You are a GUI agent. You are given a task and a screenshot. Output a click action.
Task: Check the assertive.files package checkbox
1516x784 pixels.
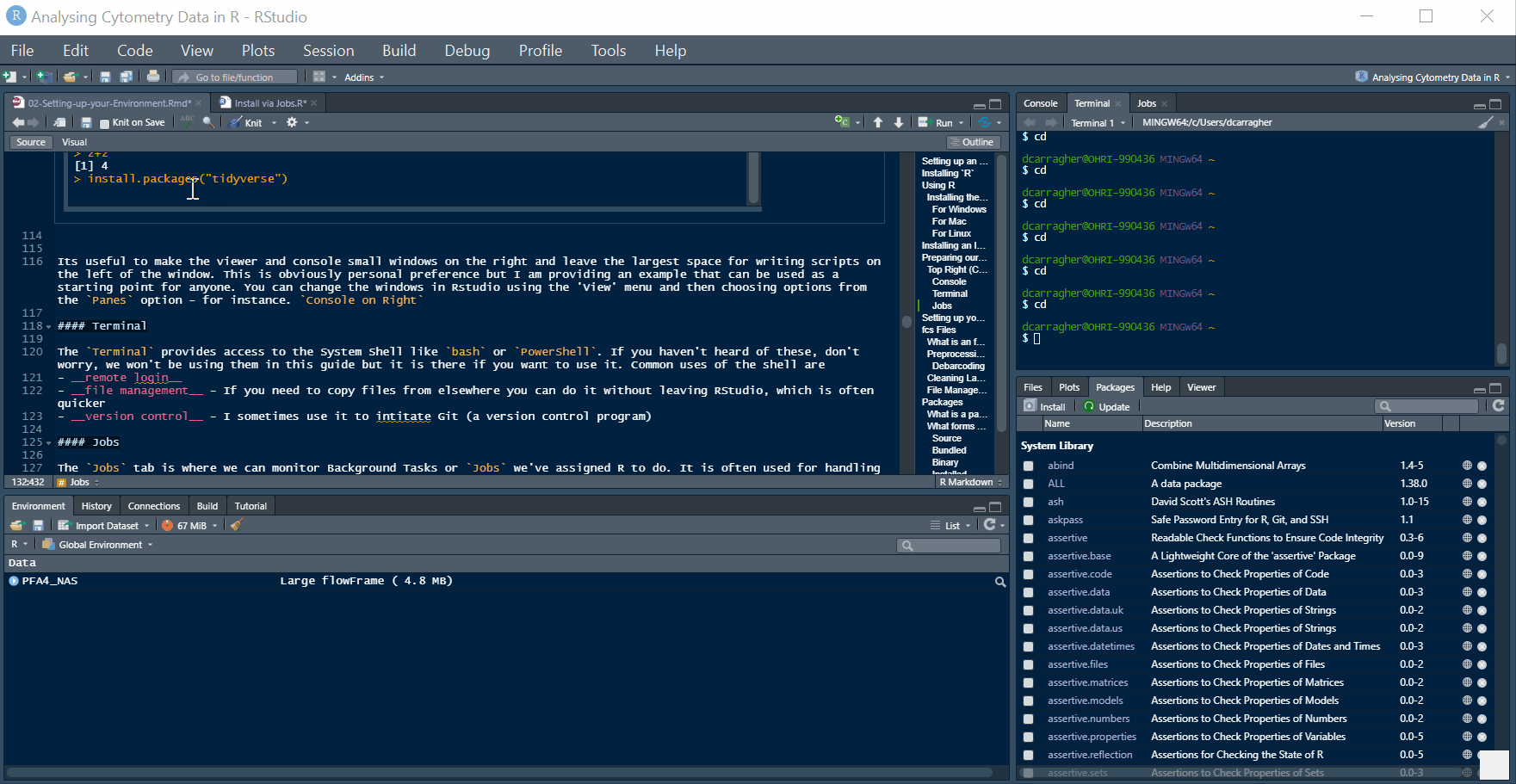click(x=1028, y=664)
